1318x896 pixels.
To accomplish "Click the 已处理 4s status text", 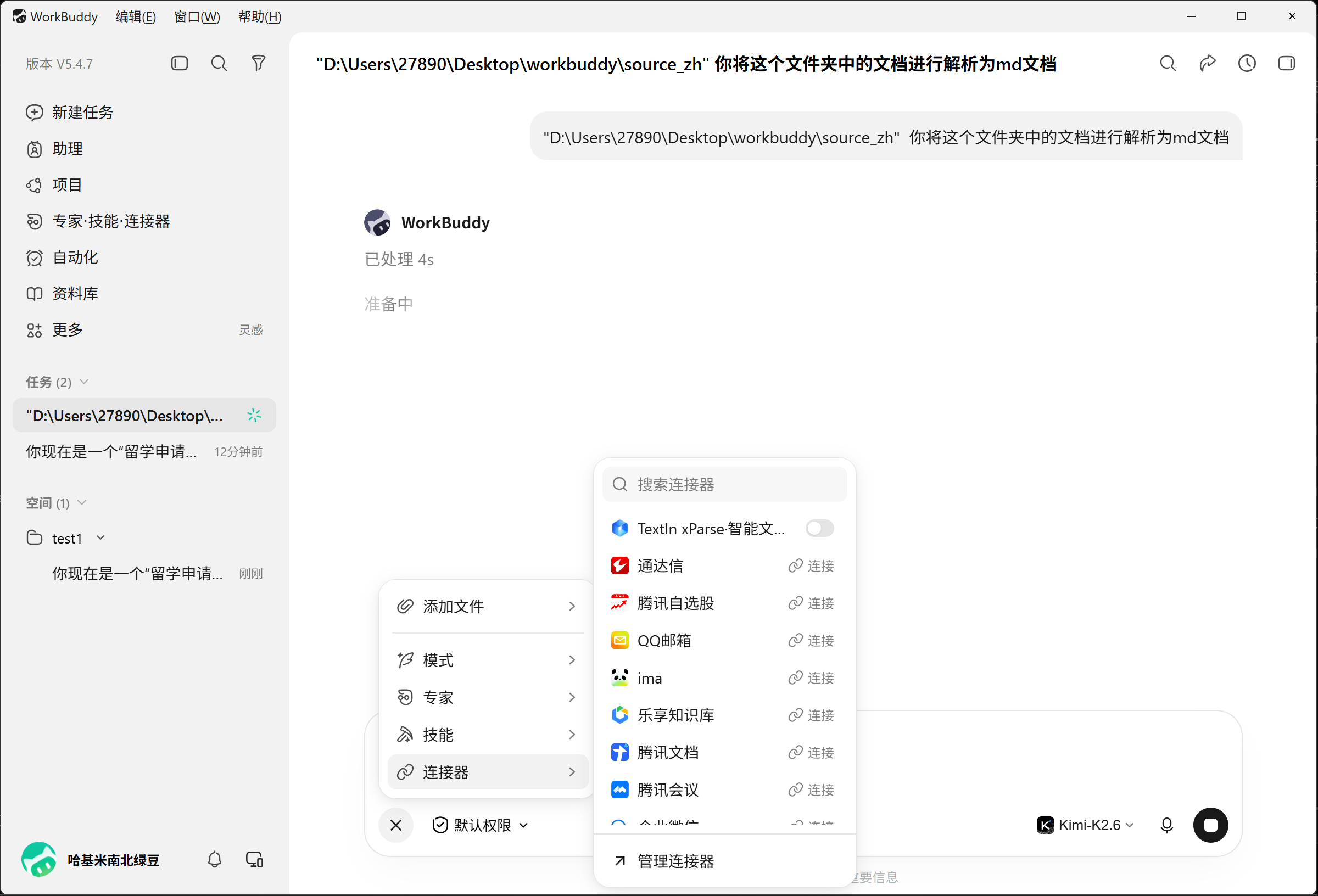I will click(399, 259).
